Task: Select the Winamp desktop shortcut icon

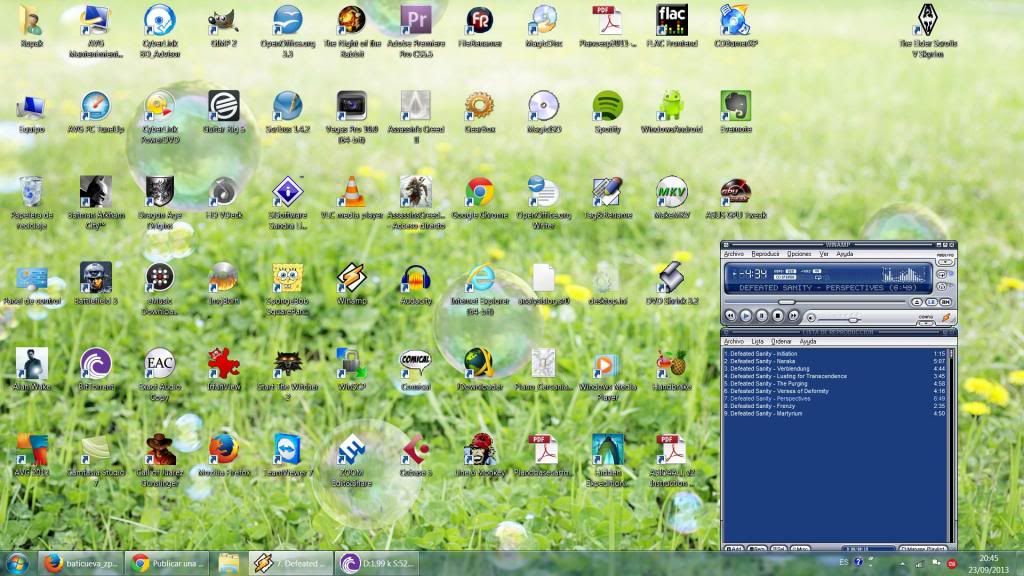Action: [351, 284]
